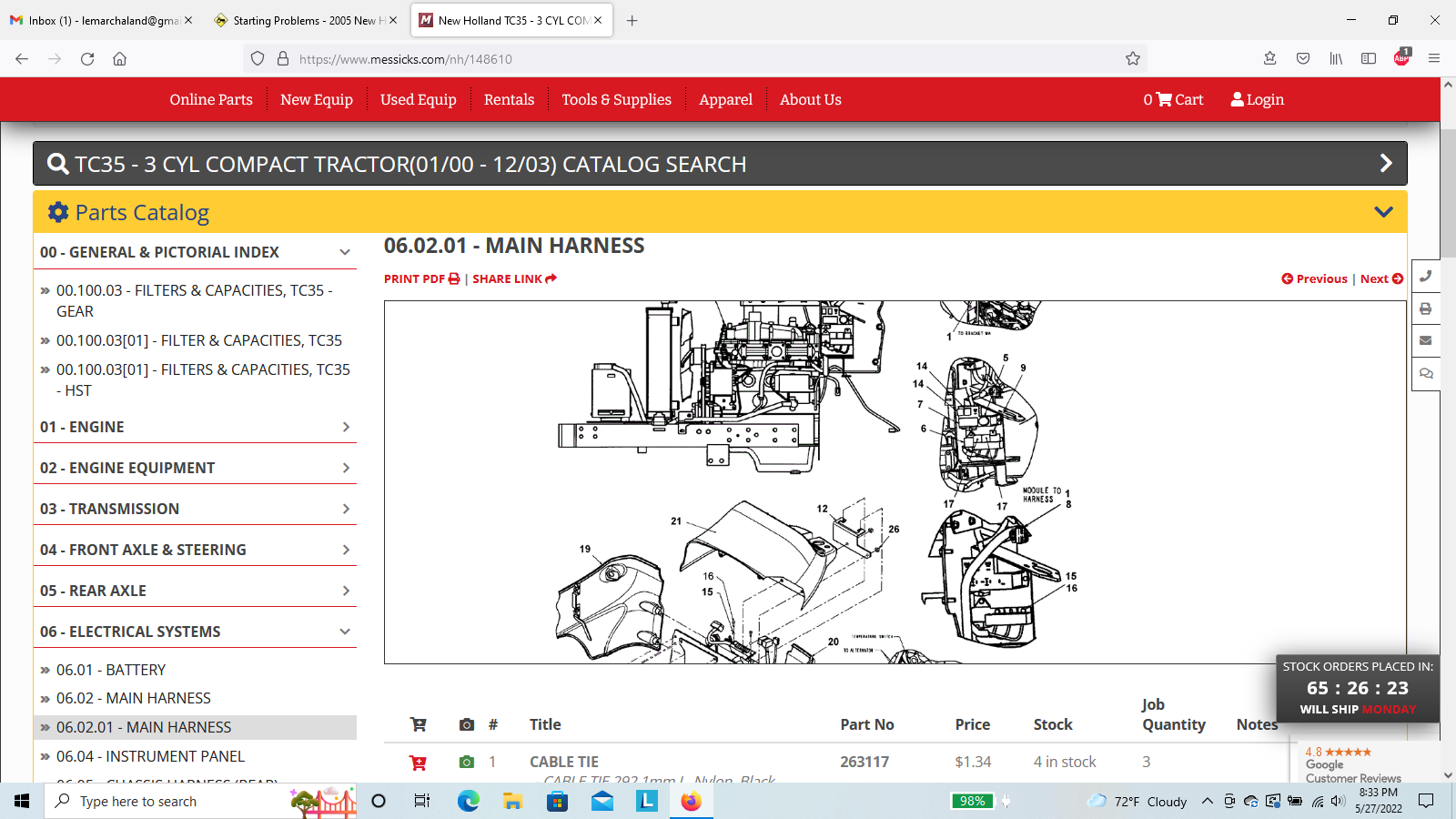Open the Firefox hamburger menu
This screenshot has height=819, width=1456.
click(x=1434, y=59)
